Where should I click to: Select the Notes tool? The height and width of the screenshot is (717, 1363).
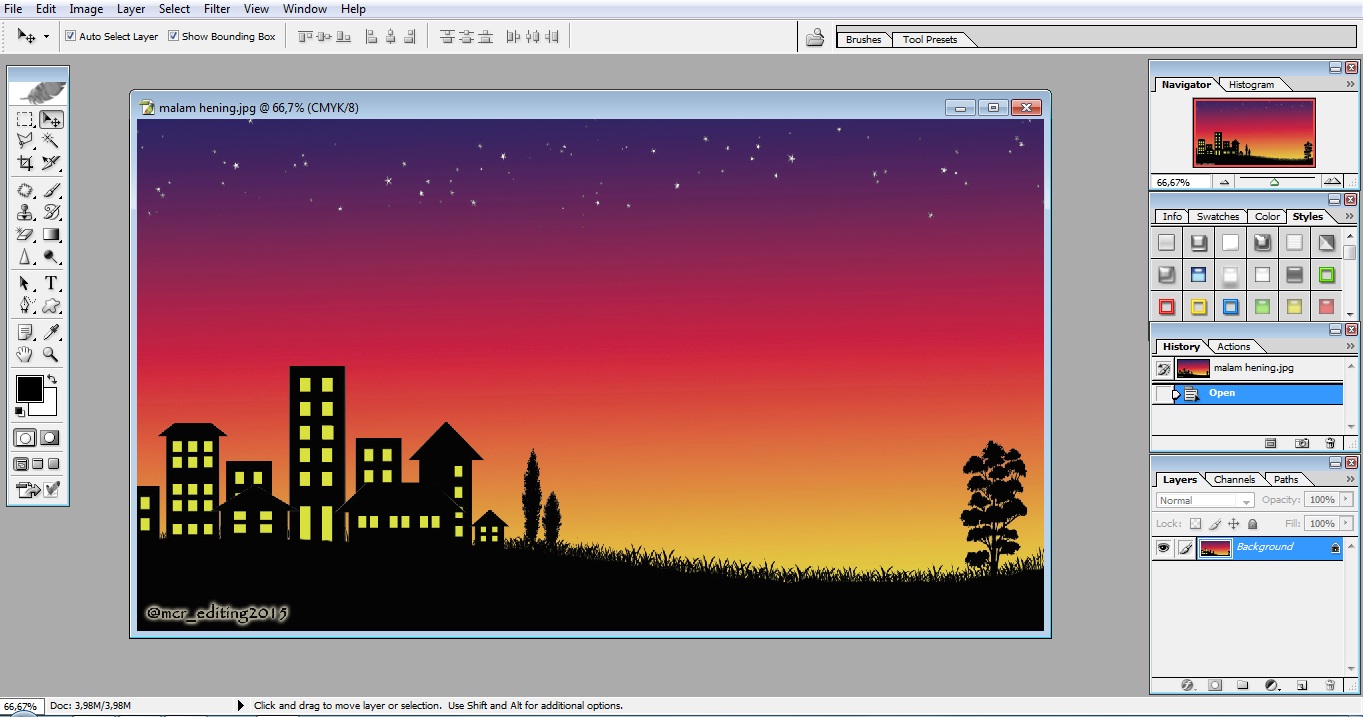click(x=25, y=332)
